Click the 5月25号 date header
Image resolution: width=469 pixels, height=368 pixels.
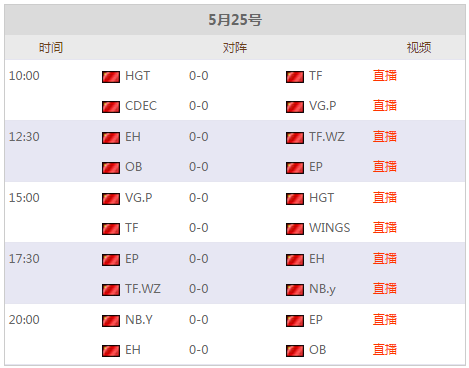235,20
